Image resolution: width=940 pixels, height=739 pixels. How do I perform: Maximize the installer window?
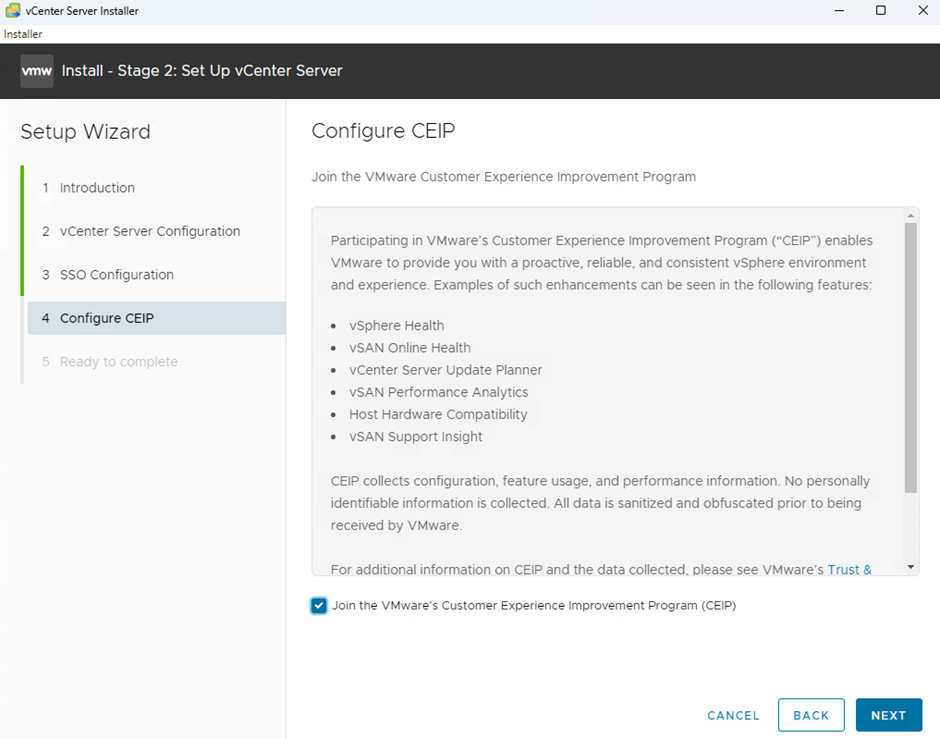click(881, 11)
